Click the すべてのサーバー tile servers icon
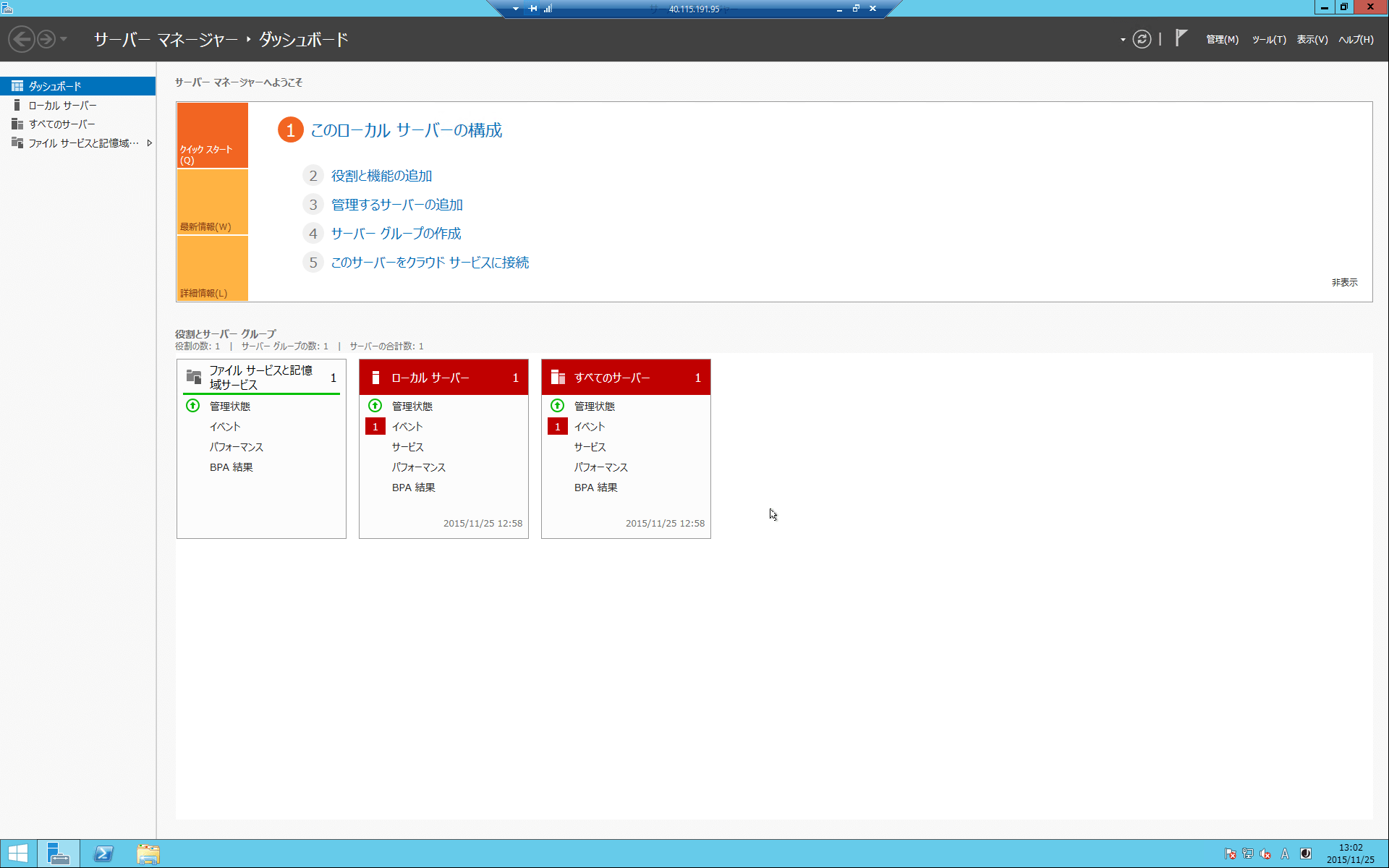 [558, 377]
